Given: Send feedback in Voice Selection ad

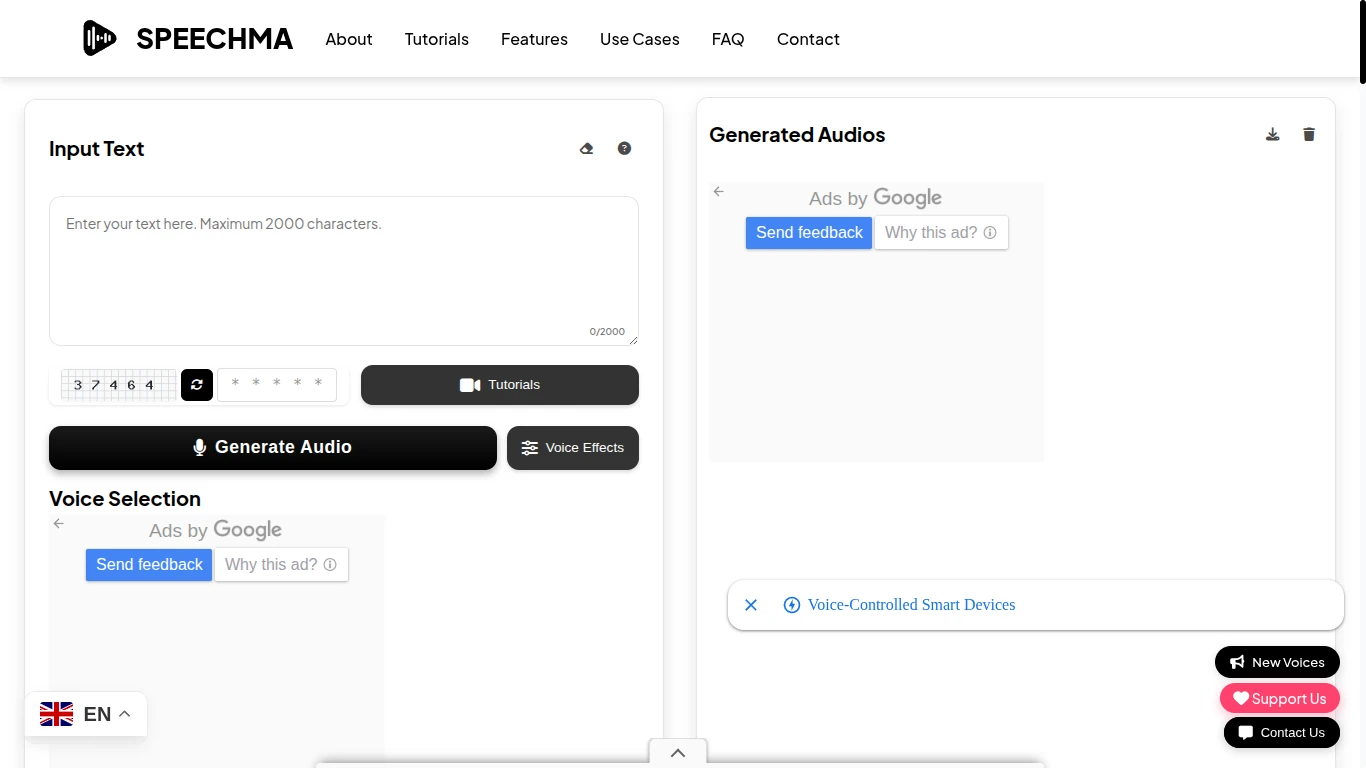Looking at the screenshot, I should click(x=149, y=564).
